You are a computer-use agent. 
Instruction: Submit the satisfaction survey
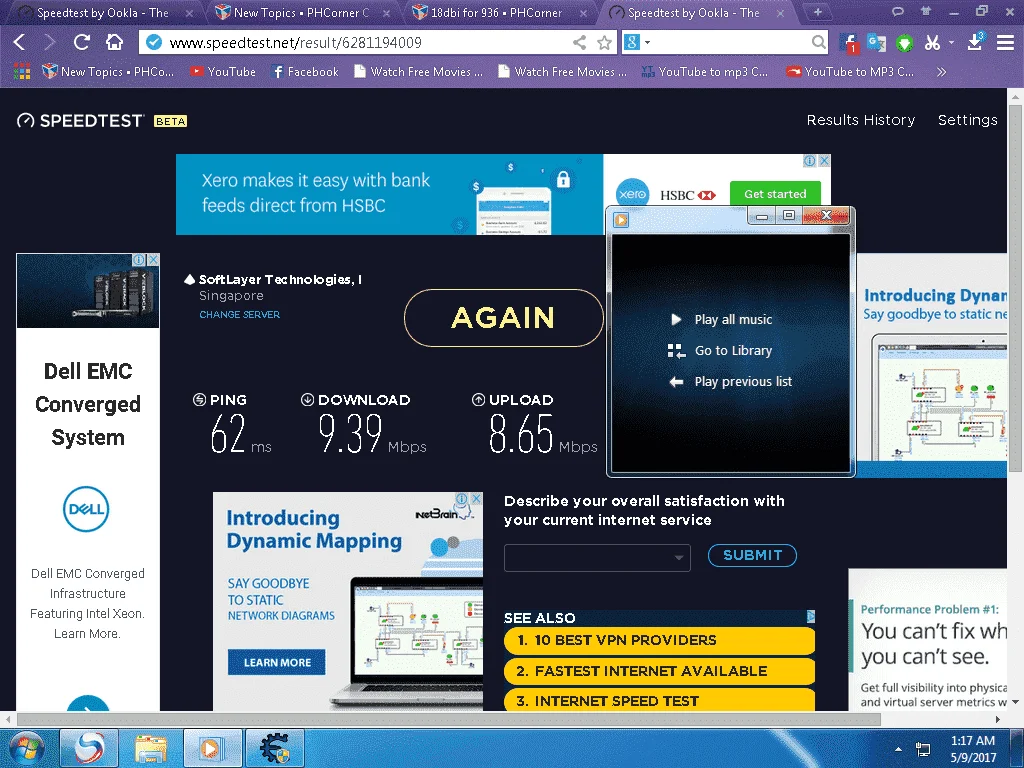(752, 555)
